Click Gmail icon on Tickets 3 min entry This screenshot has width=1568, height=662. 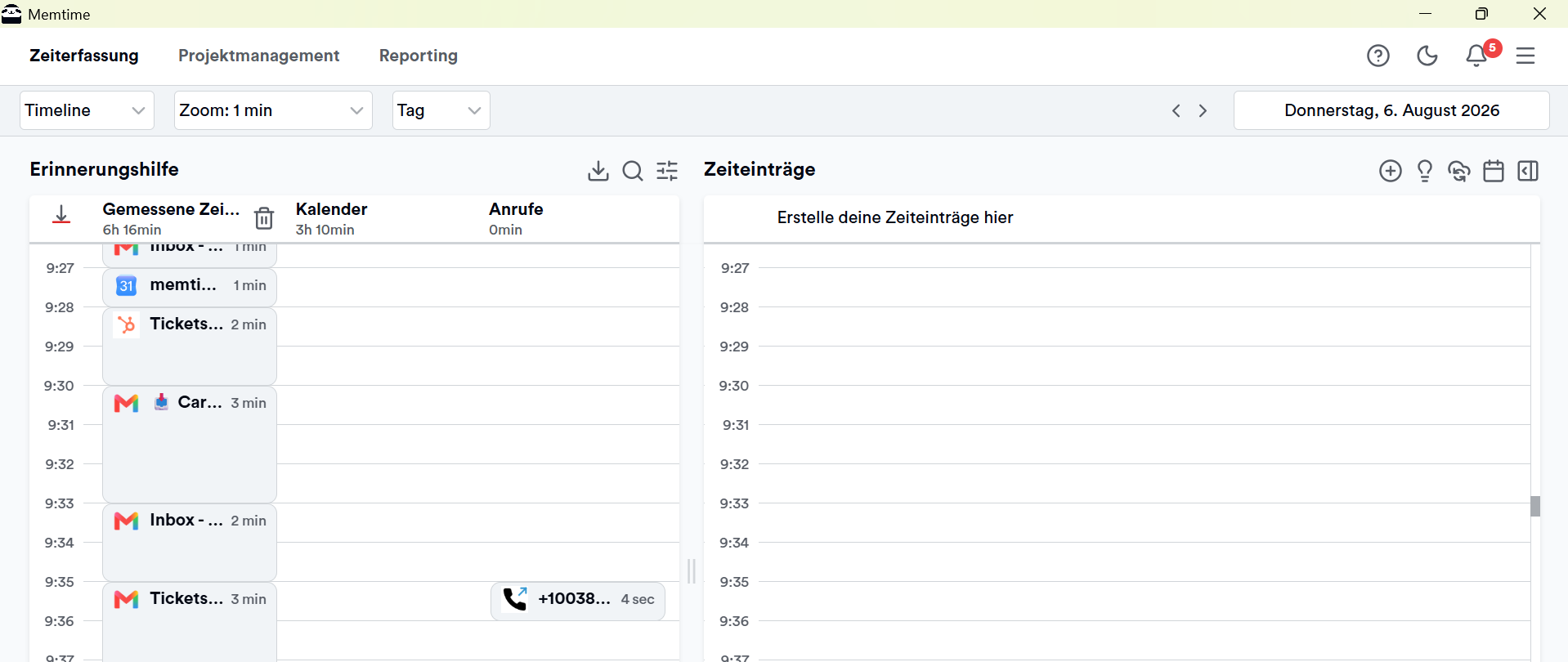pos(126,599)
